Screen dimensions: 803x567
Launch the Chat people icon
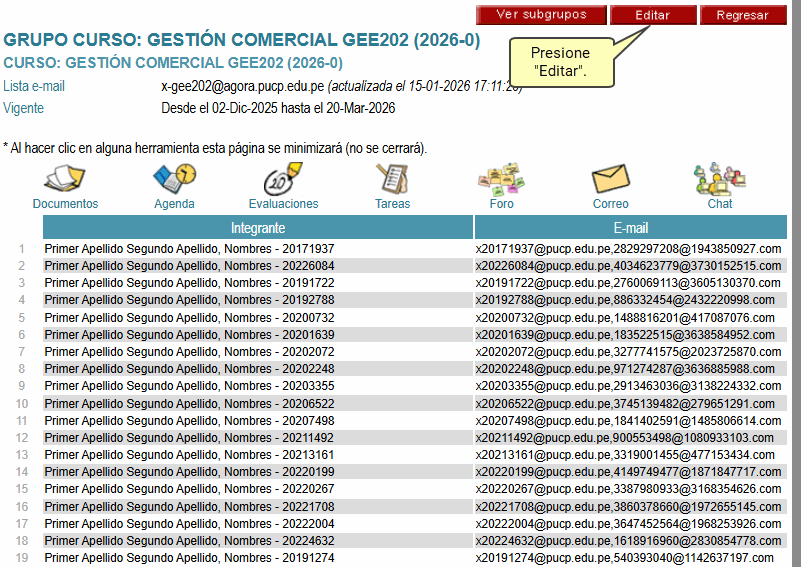[x=719, y=180]
